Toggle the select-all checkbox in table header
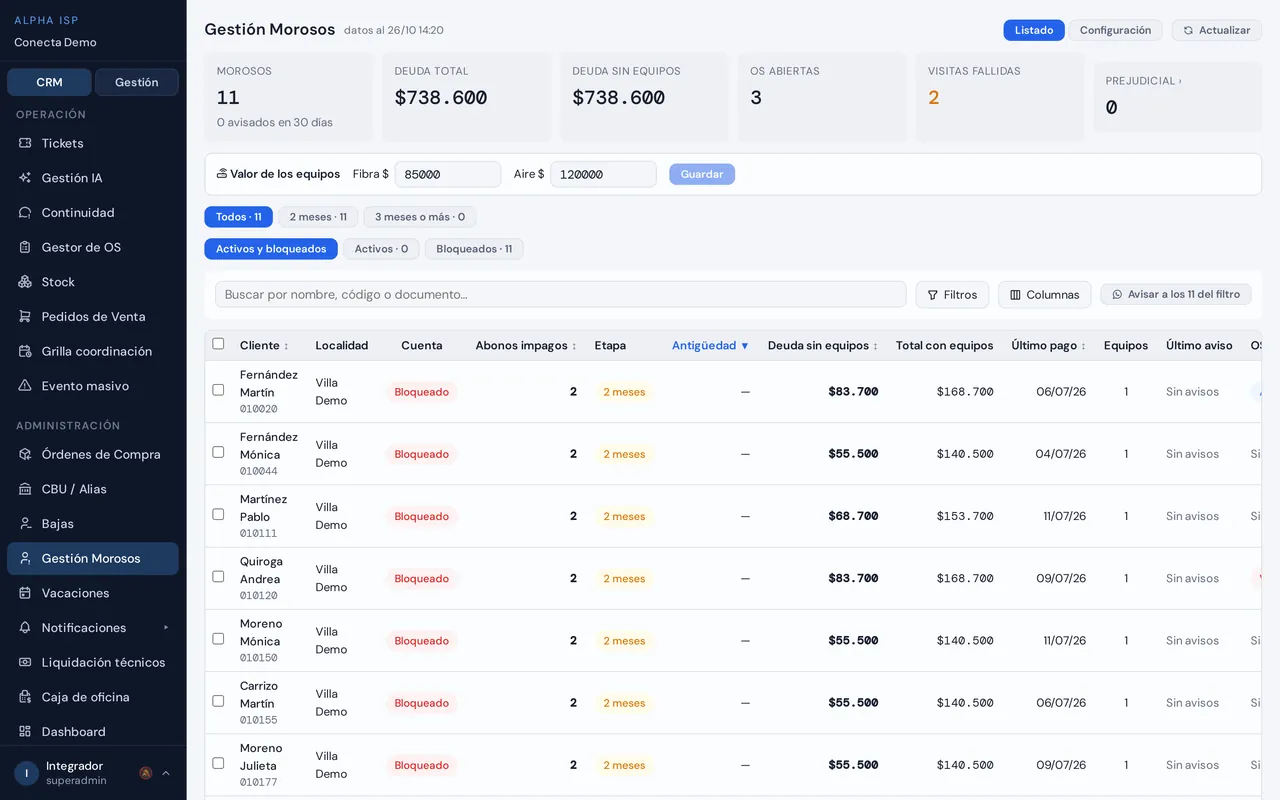Image resolution: width=1280 pixels, height=800 pixels. coord(218,344)
